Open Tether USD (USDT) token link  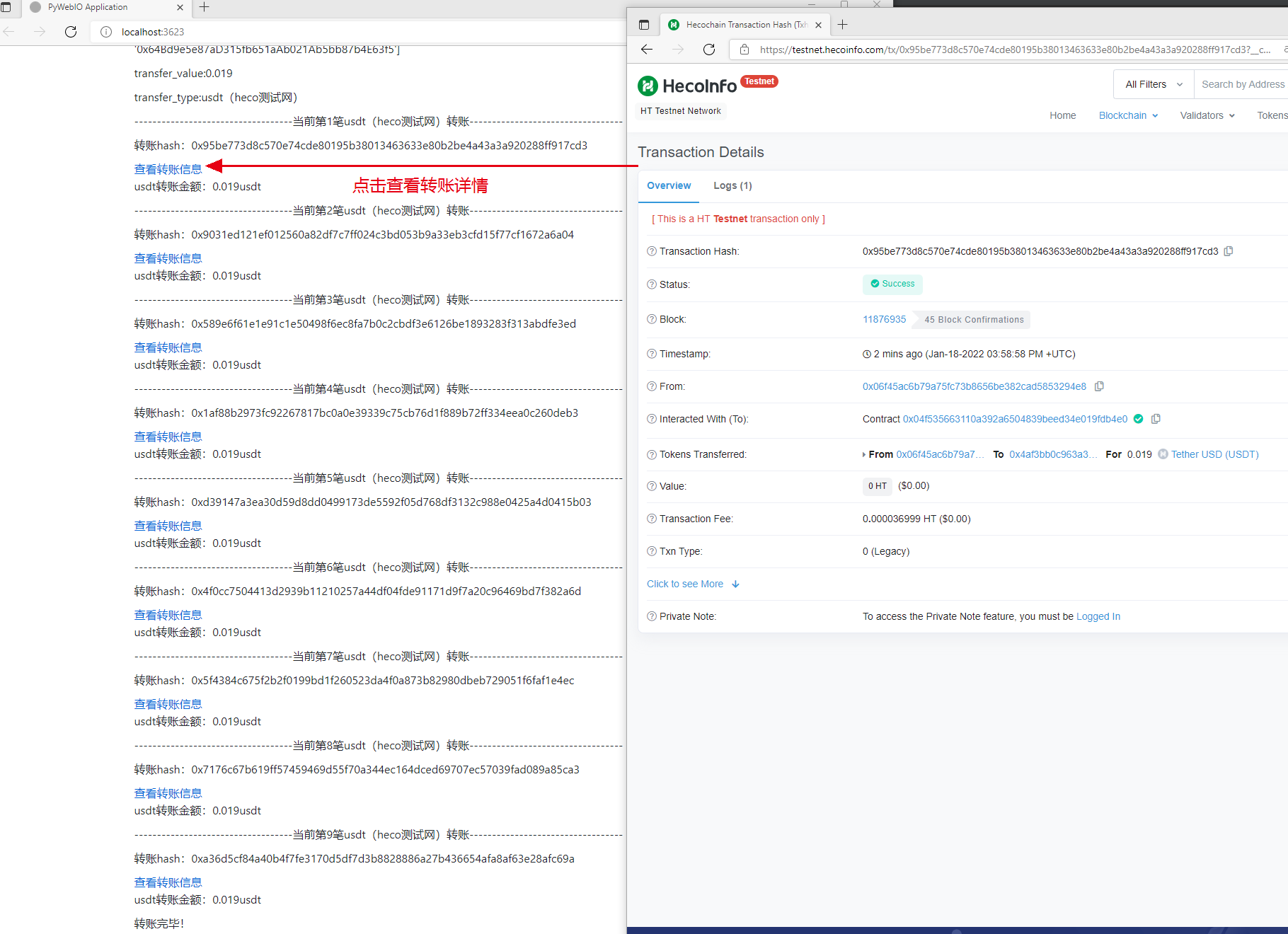tap(1214, 454)
